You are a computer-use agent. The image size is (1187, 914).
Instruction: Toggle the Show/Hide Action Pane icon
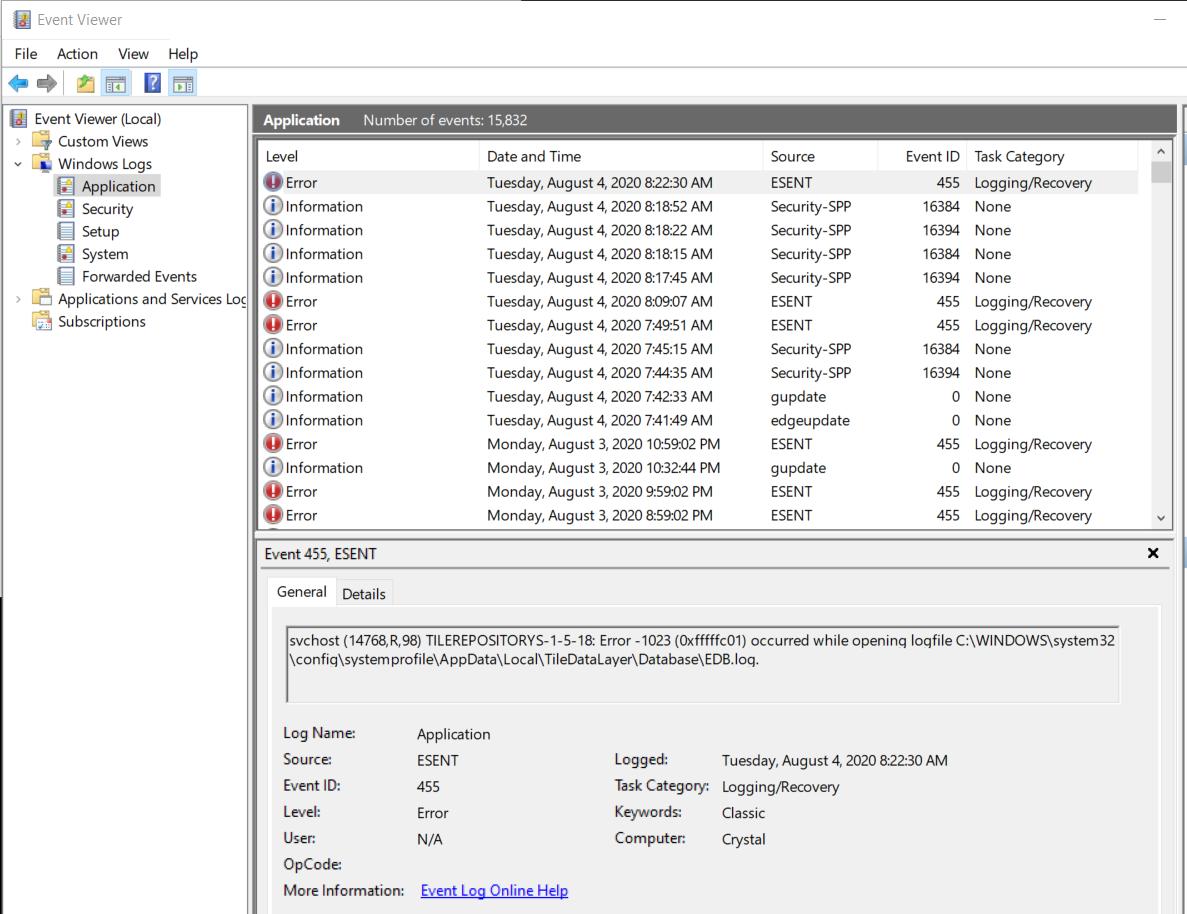pos(182,84)
